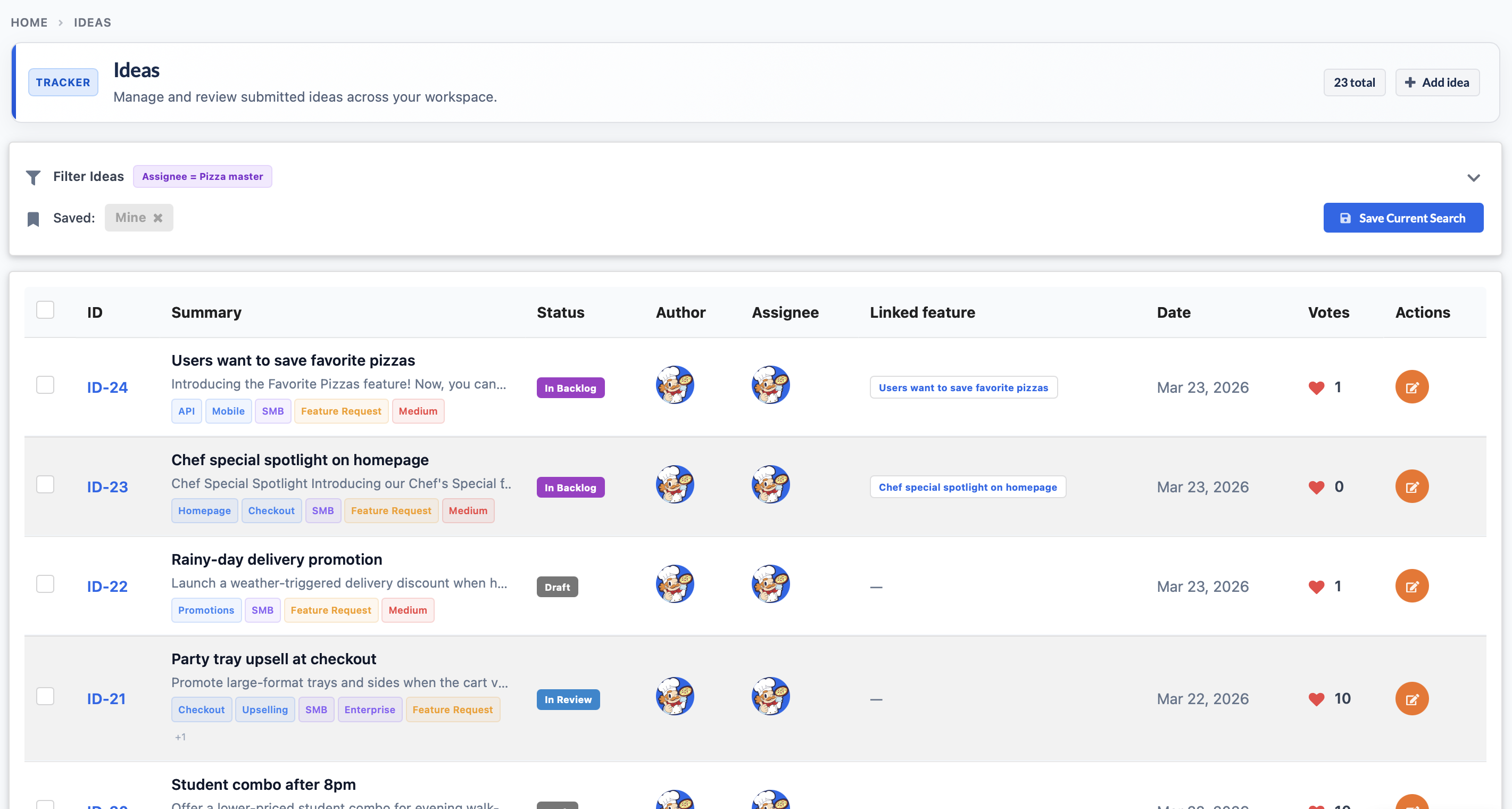1512x809 pixels.
Task: Toggle the select-all checkbox in header
Action: point(45,310)
